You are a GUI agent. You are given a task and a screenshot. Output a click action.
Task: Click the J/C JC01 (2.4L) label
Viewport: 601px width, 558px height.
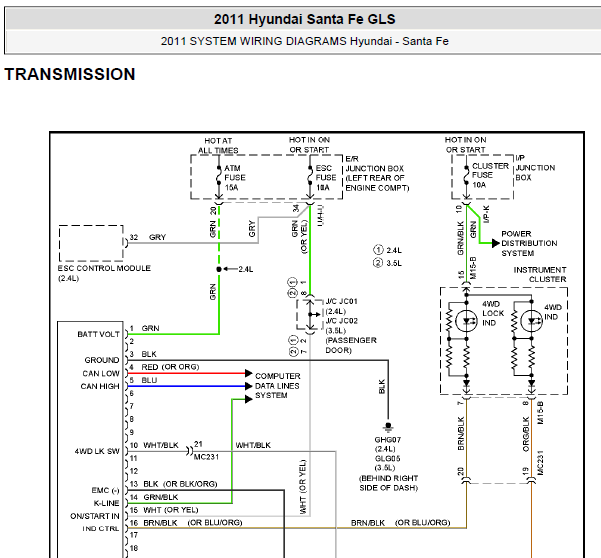pyautogui.click(x=341, y=306)
